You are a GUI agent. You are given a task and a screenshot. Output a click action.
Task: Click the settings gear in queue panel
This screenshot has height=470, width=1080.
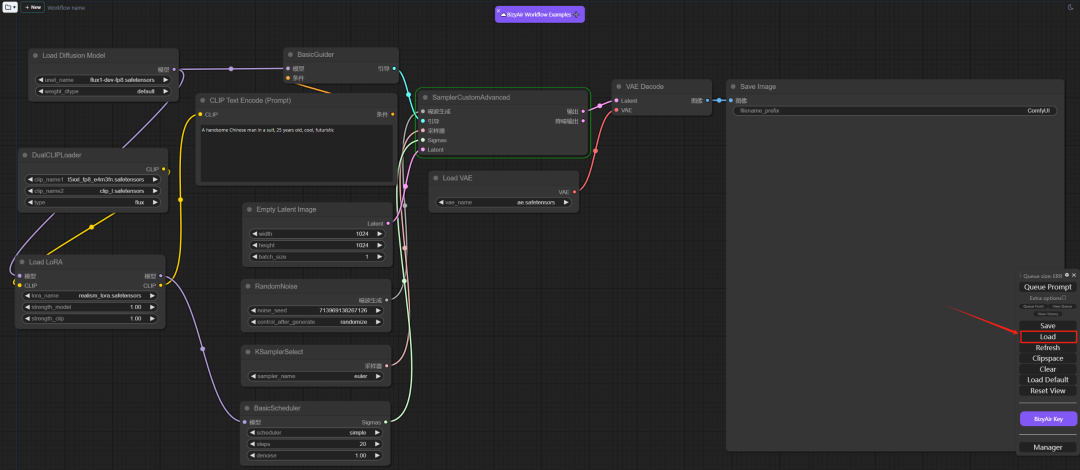point(1067,275)
